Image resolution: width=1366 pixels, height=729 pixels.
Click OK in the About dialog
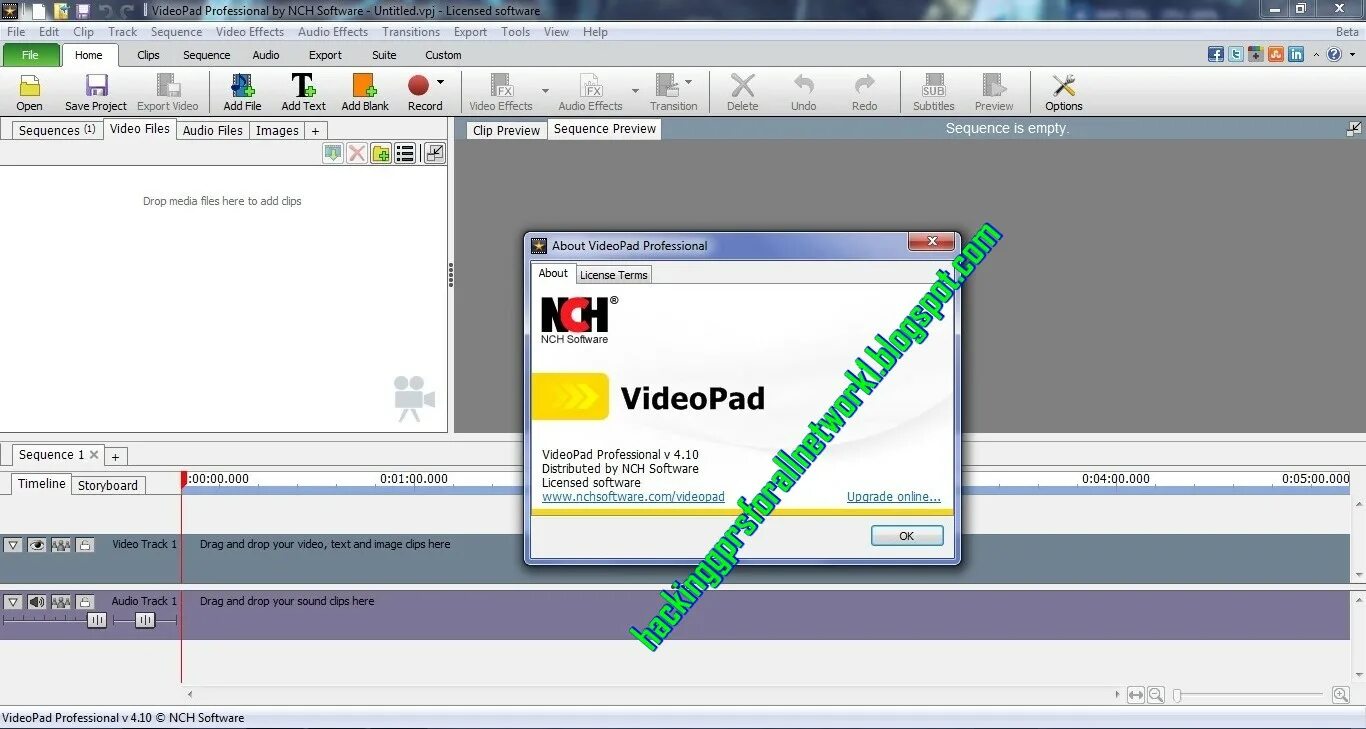point(907,536)
